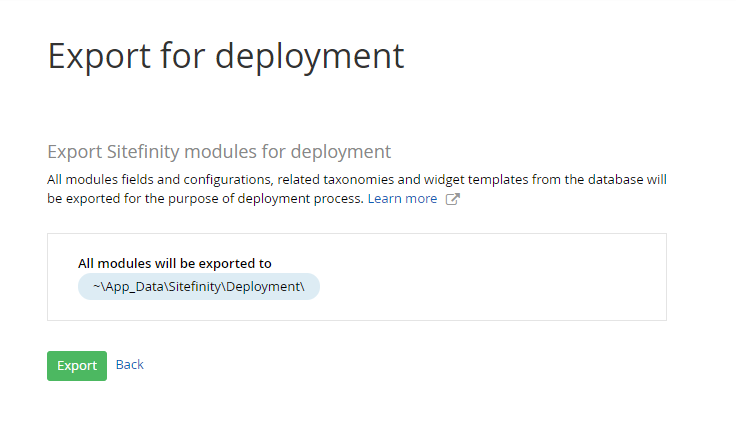Screen dimensions: 736x434
Task: Click 'All modules will be exported to' label
Action: point(175,263)
